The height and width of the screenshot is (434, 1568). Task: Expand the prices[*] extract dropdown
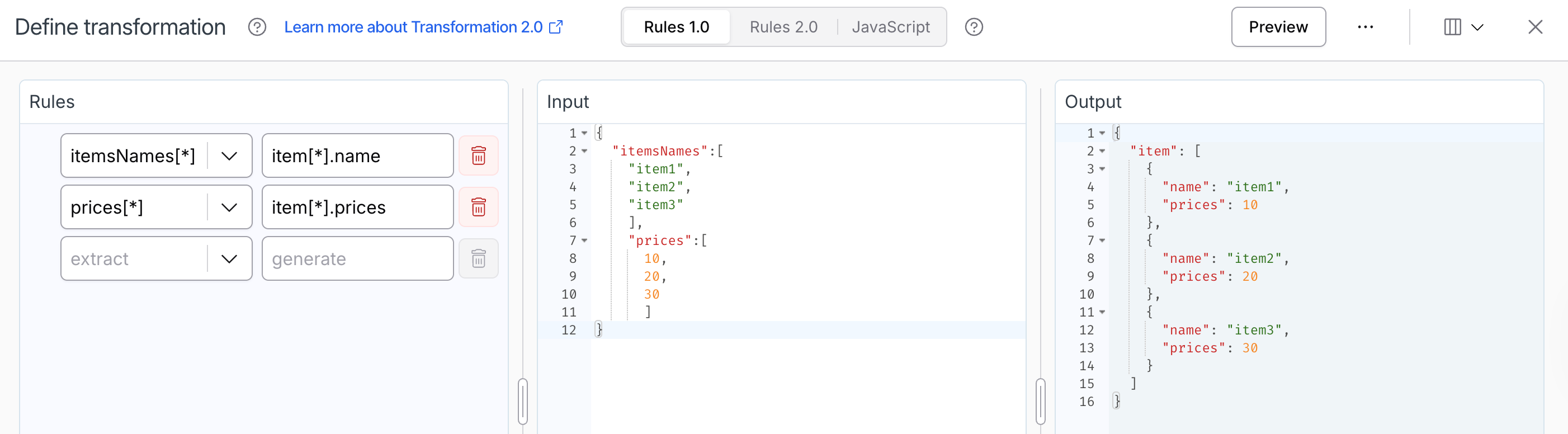point(229,207)
